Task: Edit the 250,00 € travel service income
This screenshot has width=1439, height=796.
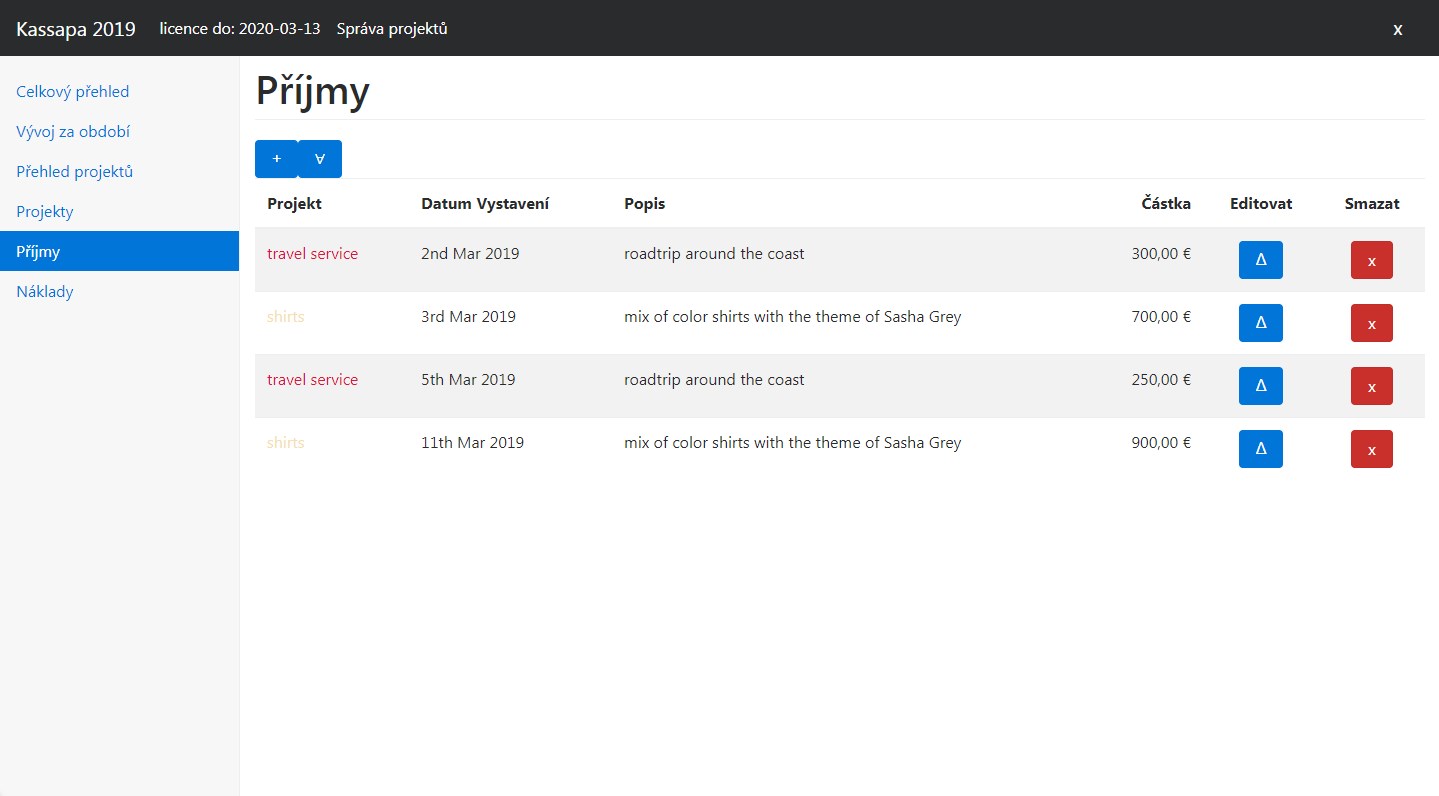Action: pos(1260,386)
